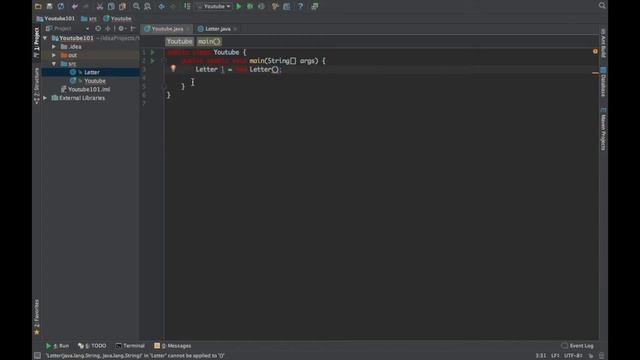The image size is (640, 360).
Task: Click Scroll from Source icon in Project panel
Action: pyautogui.click(x=98, y=29)
